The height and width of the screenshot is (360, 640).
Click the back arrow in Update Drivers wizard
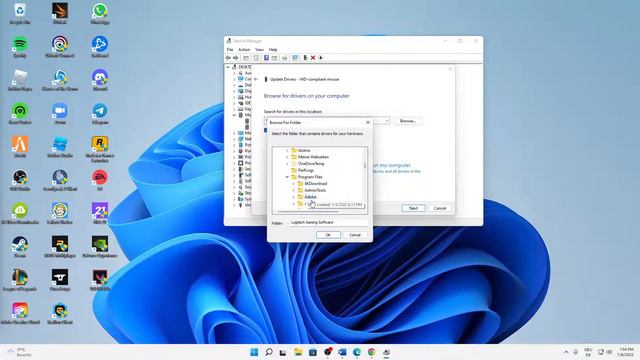(256, 79)
